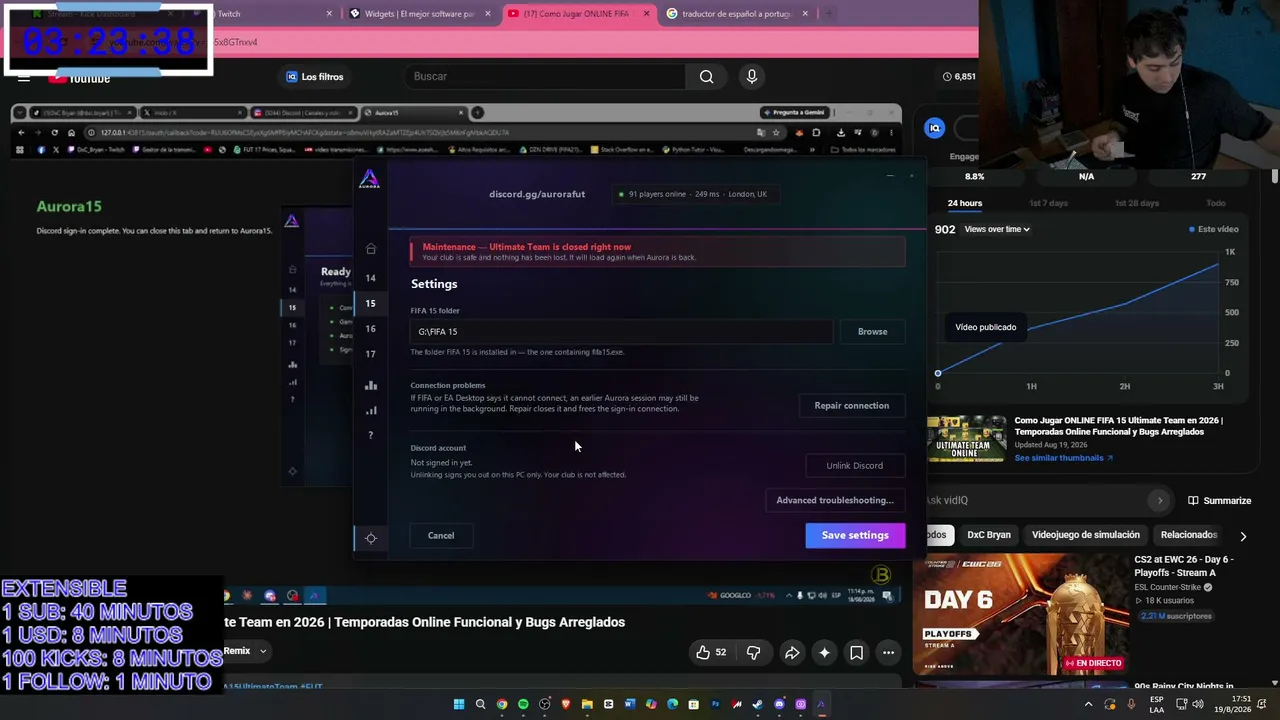Open more actions menu below the video
The image size is (1280, 720).
888,653
